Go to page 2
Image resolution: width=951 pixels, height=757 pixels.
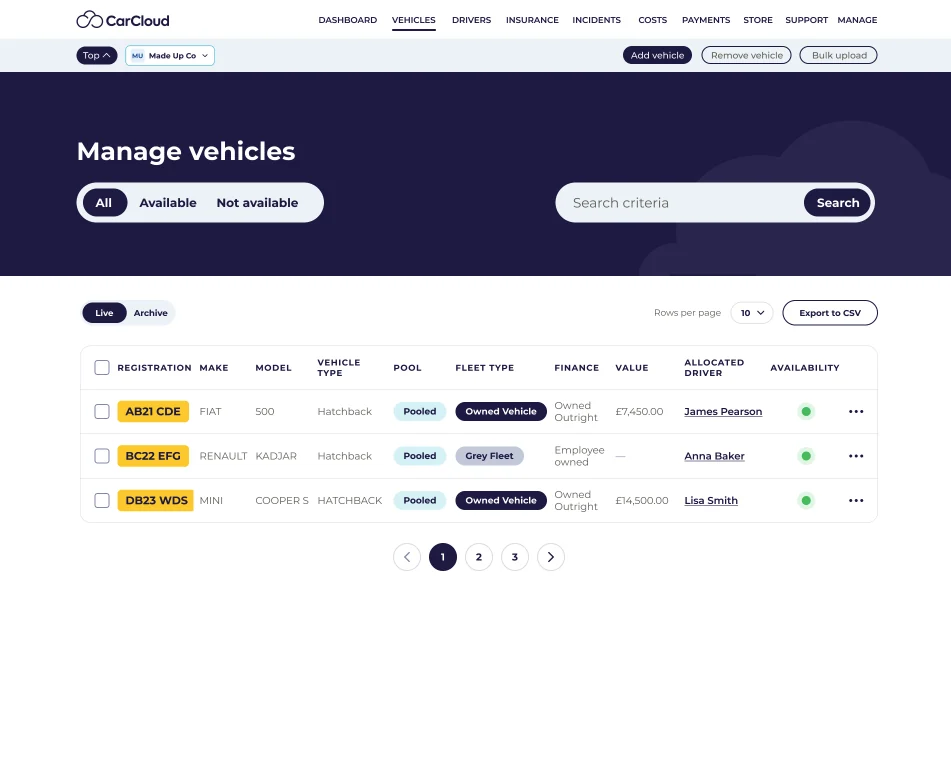pos(479,557)
